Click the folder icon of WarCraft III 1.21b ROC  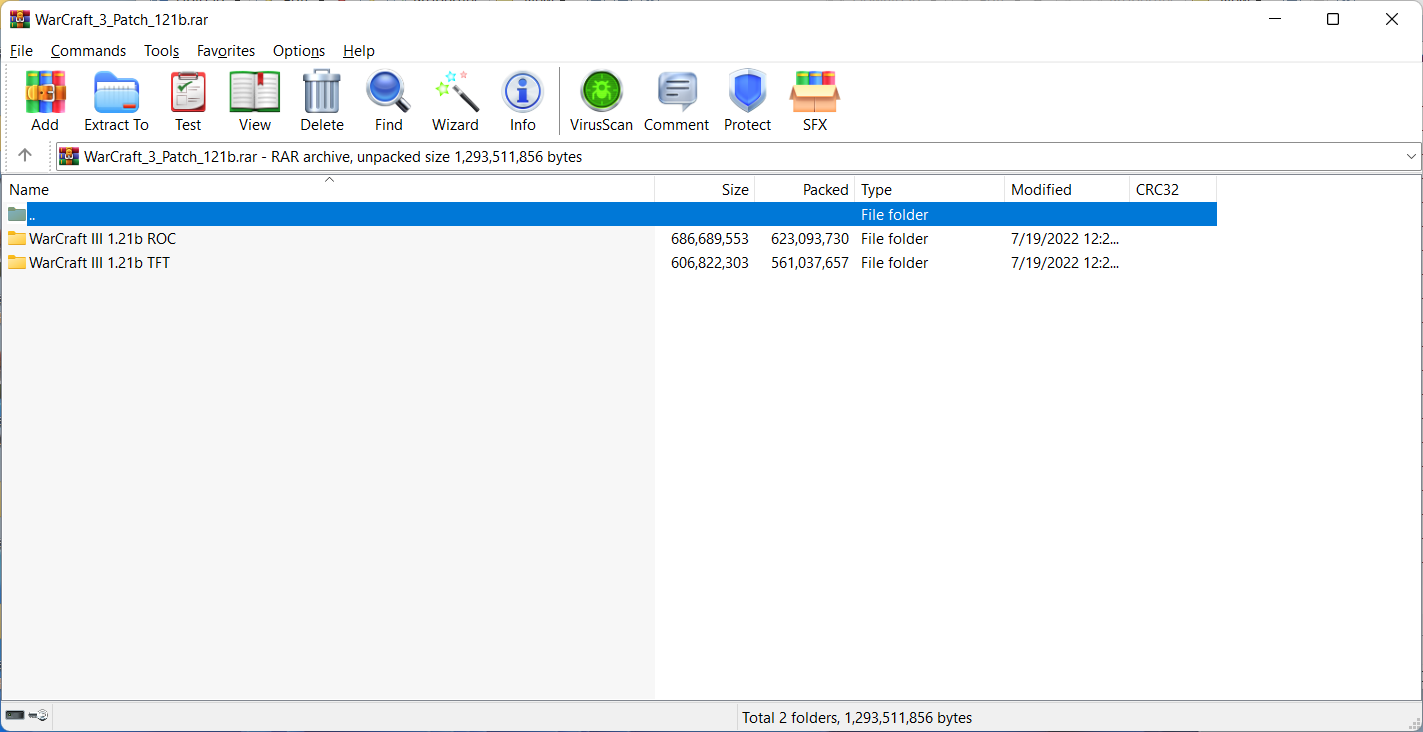coord(17,239)
